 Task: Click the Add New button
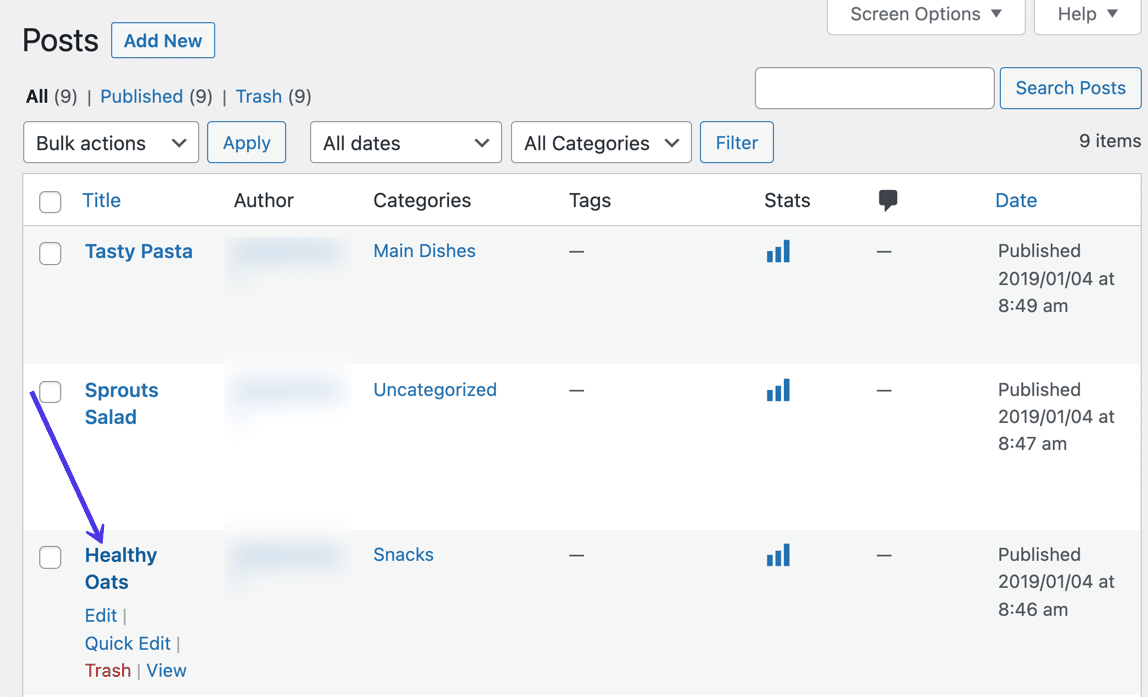pyautogui.click(x=162, y=40)
